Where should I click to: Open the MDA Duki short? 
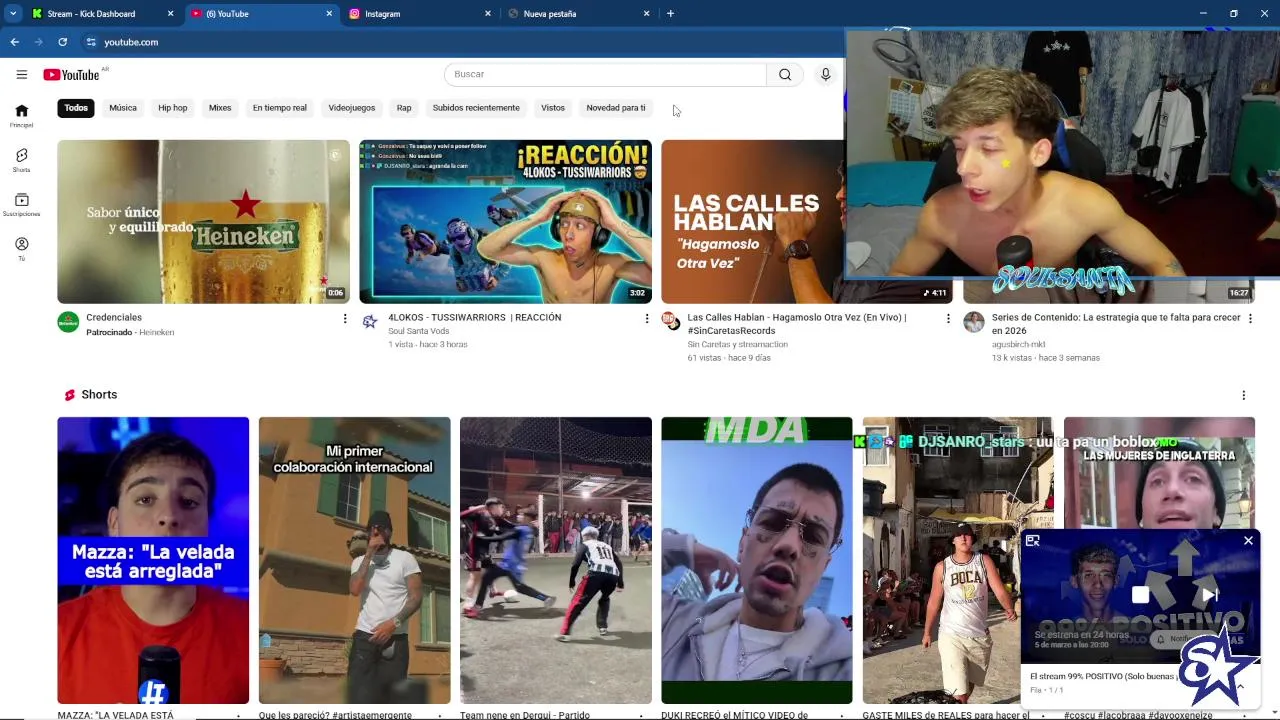[x=757, y=560]
